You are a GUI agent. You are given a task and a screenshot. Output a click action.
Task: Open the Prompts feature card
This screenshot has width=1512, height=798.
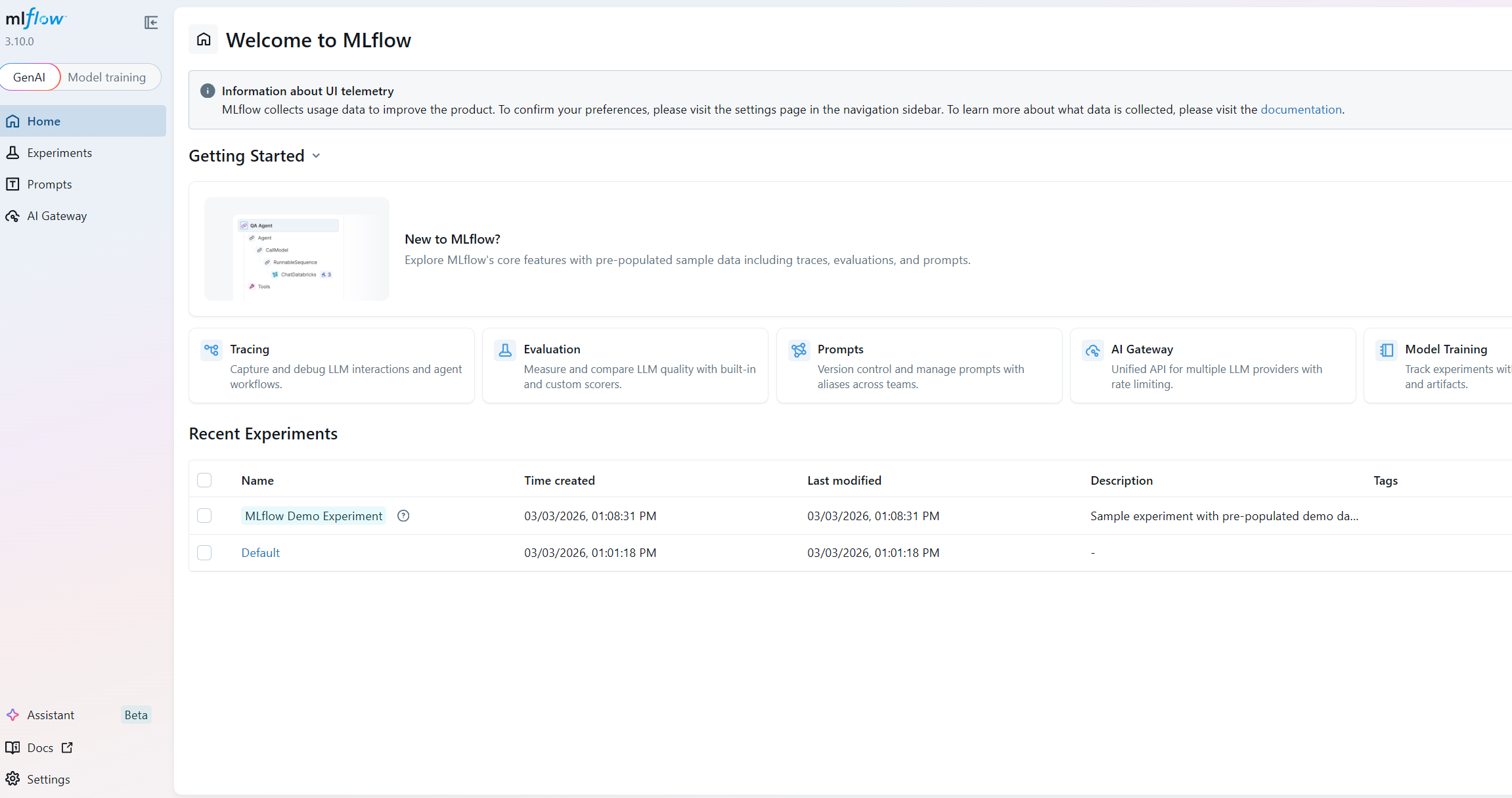(919, 366)
